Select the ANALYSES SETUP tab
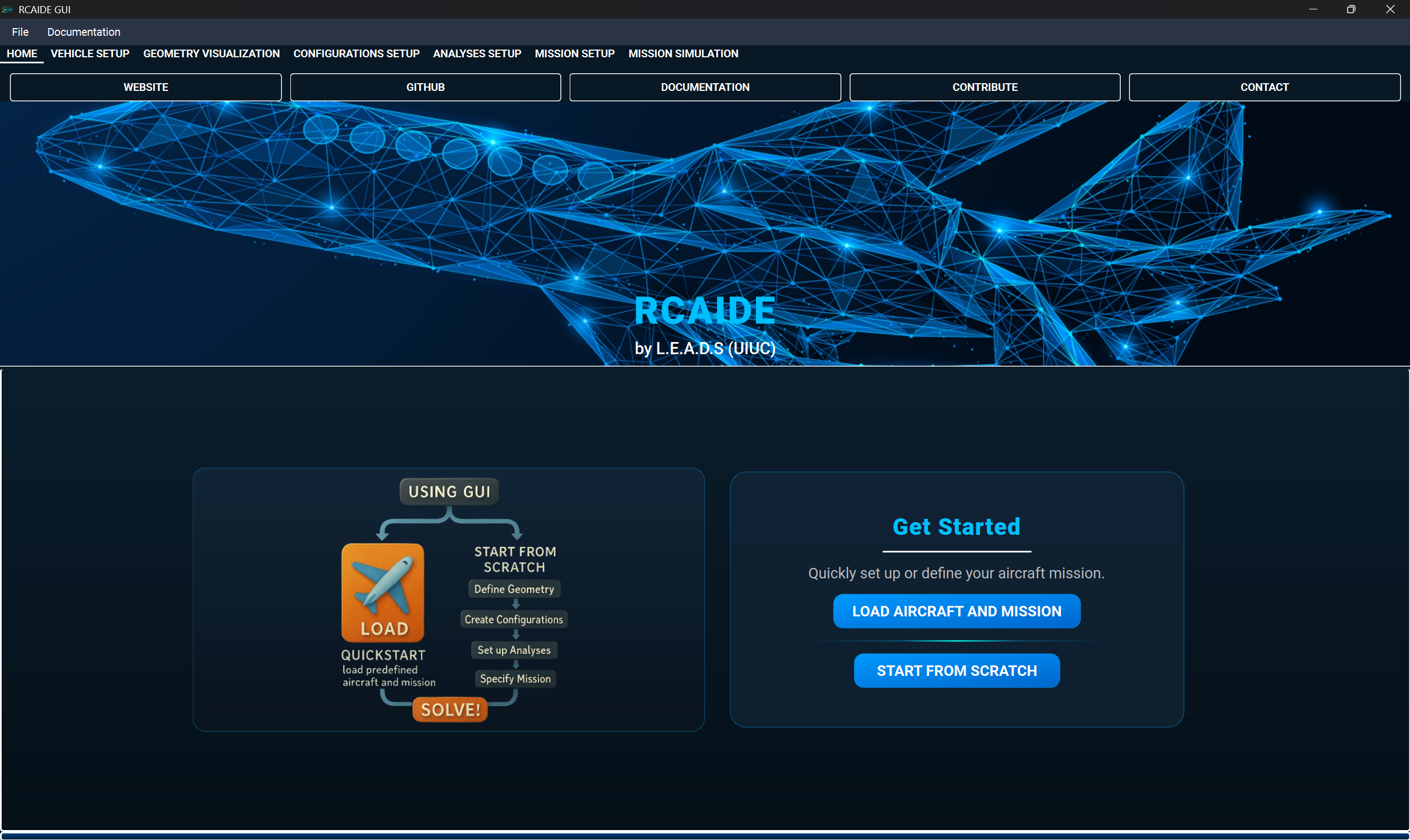1410x840 pixels. [x=477, y=53]
